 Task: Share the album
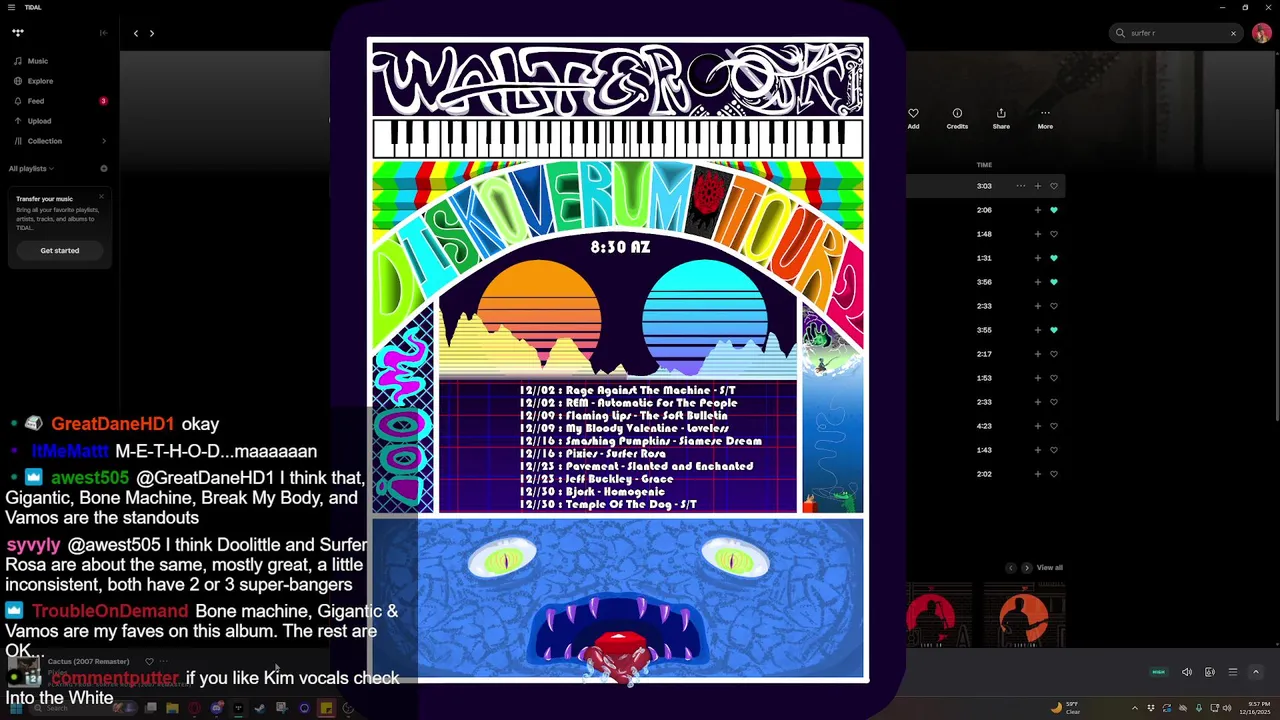click(x=1001, y=118)
